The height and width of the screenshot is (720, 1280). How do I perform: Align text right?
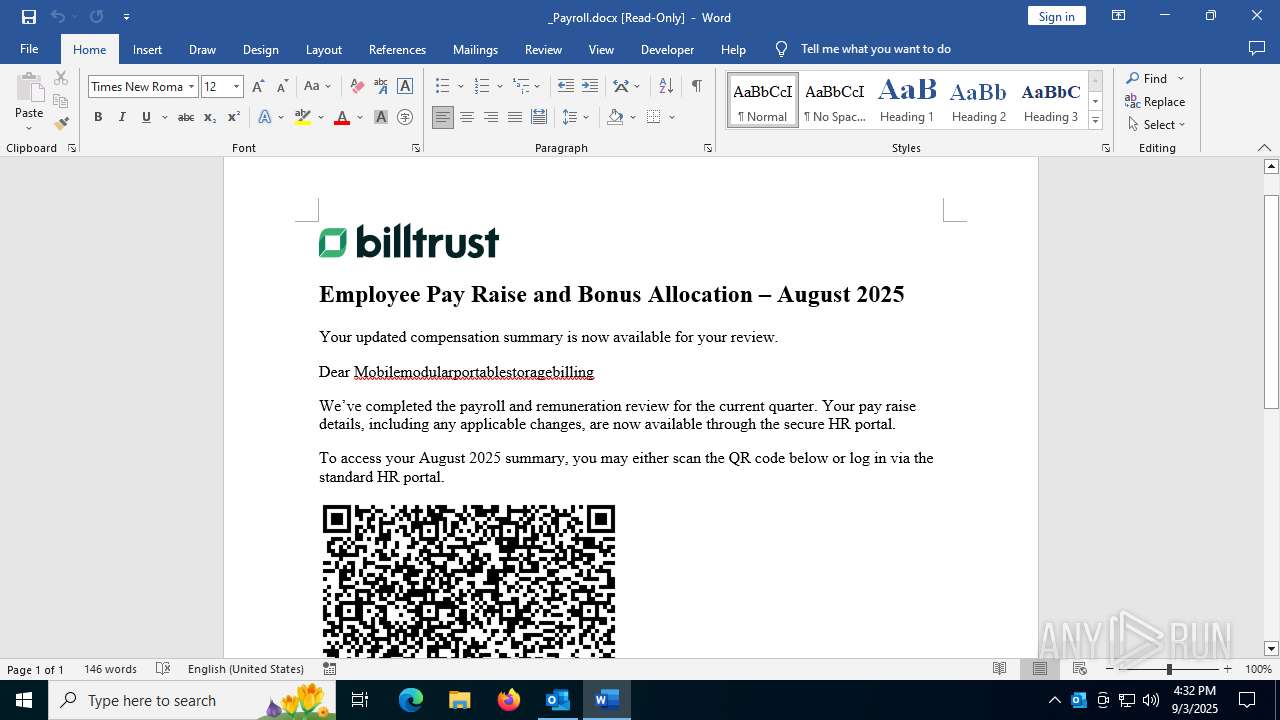pos(491,117)
